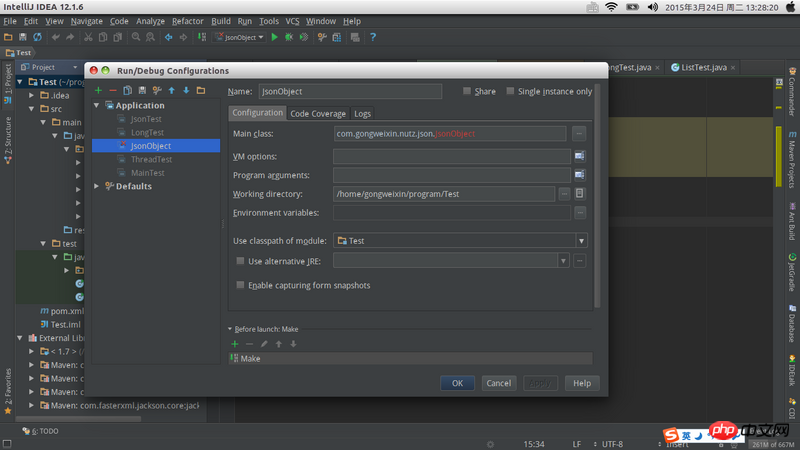The width and height of the screenshot is (800, 450).
Task: Enable the Share checkbox
Action: (467, 91)
